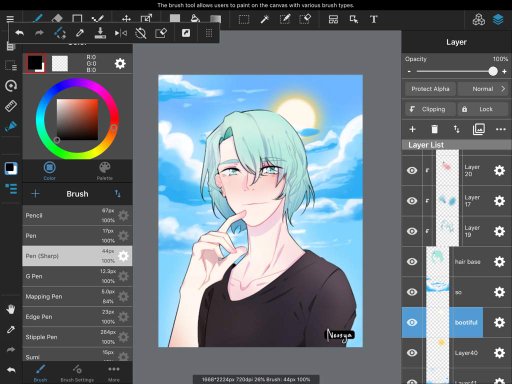The height and width of the screenshot is (384, 512).
Task: Open the hamburger main menu
Action: click(x=10, y=19)
